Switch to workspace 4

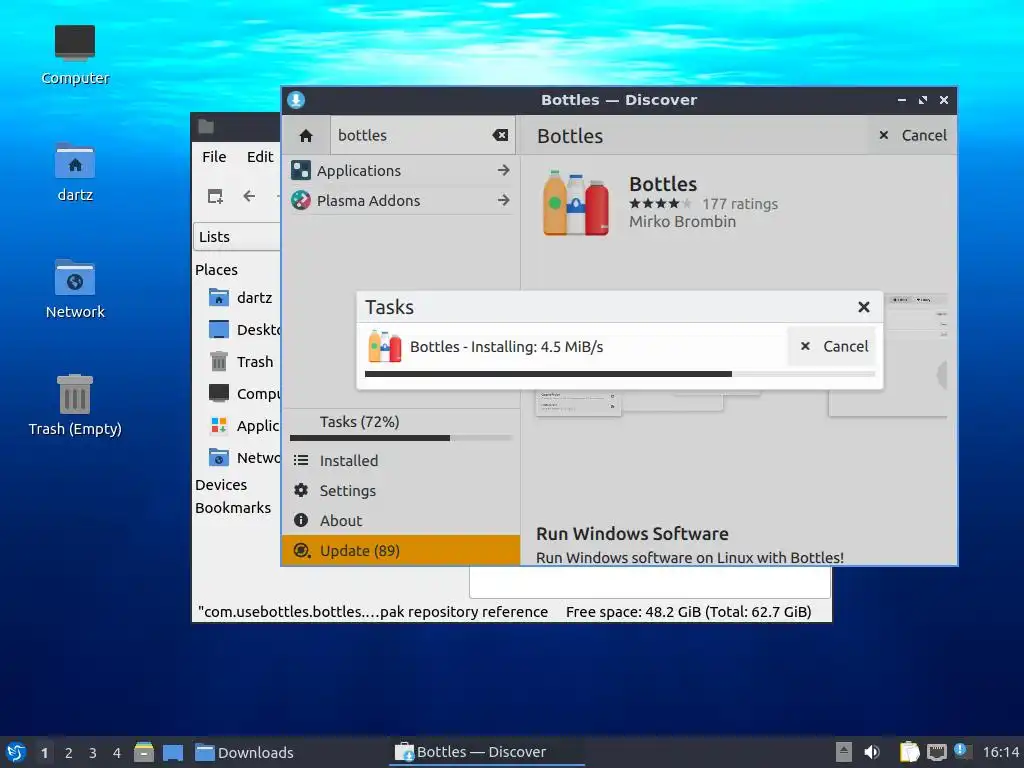[117, 753]
